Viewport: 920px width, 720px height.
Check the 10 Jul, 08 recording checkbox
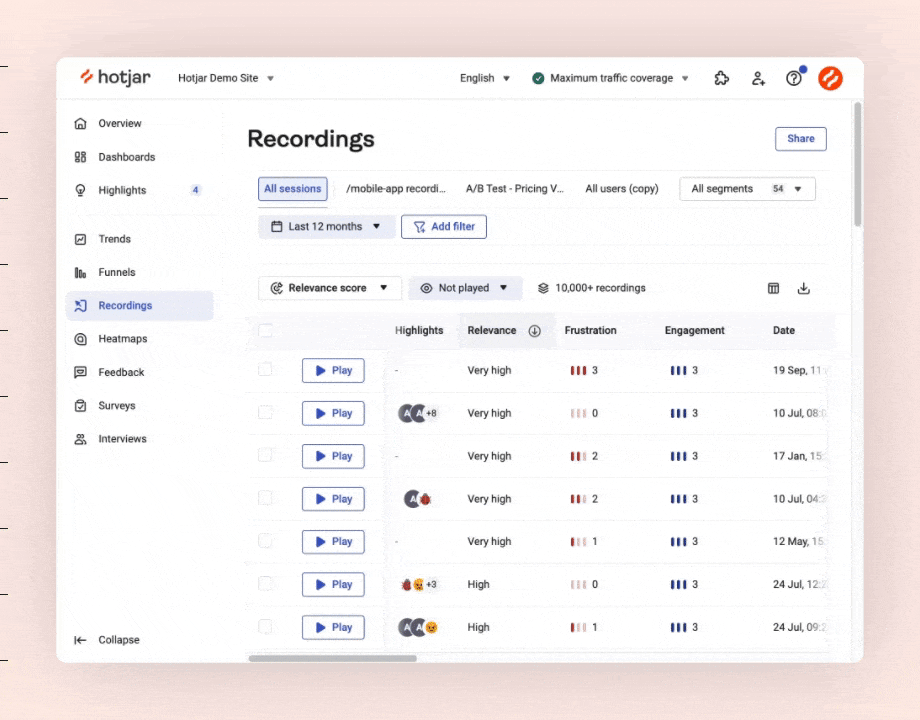(265, 412)
